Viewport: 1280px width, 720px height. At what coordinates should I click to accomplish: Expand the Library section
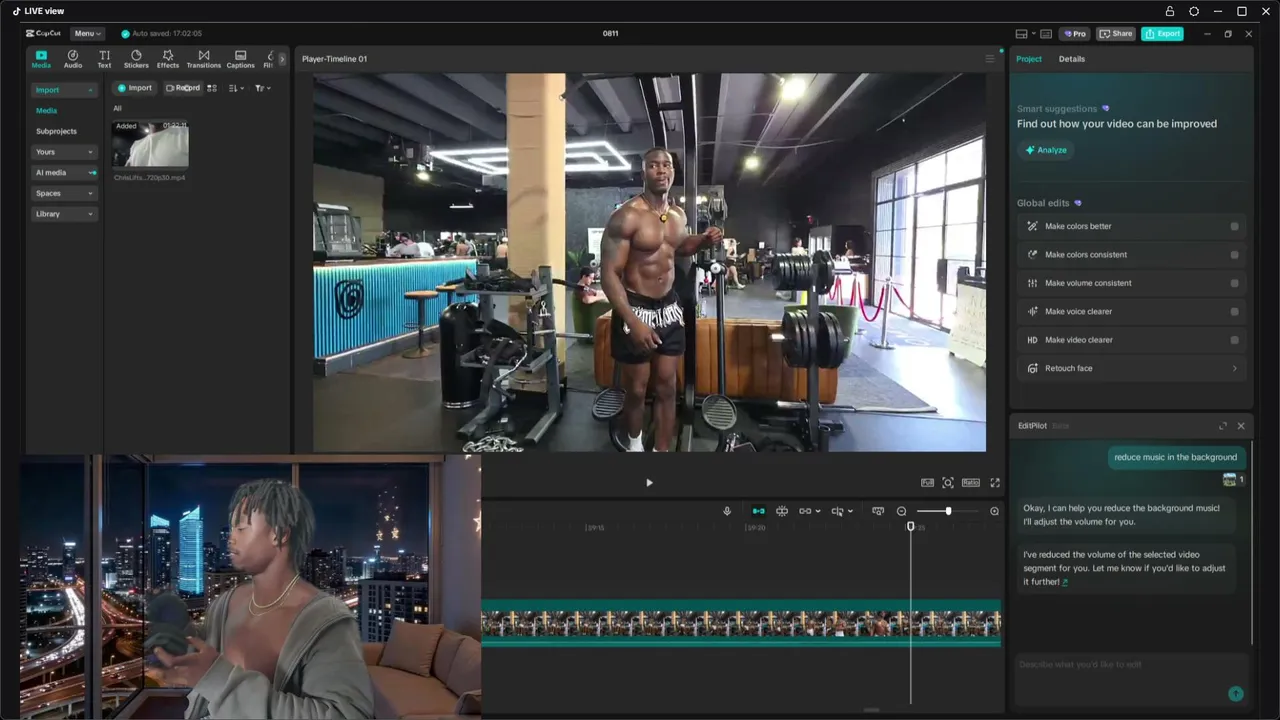point(64,214)
